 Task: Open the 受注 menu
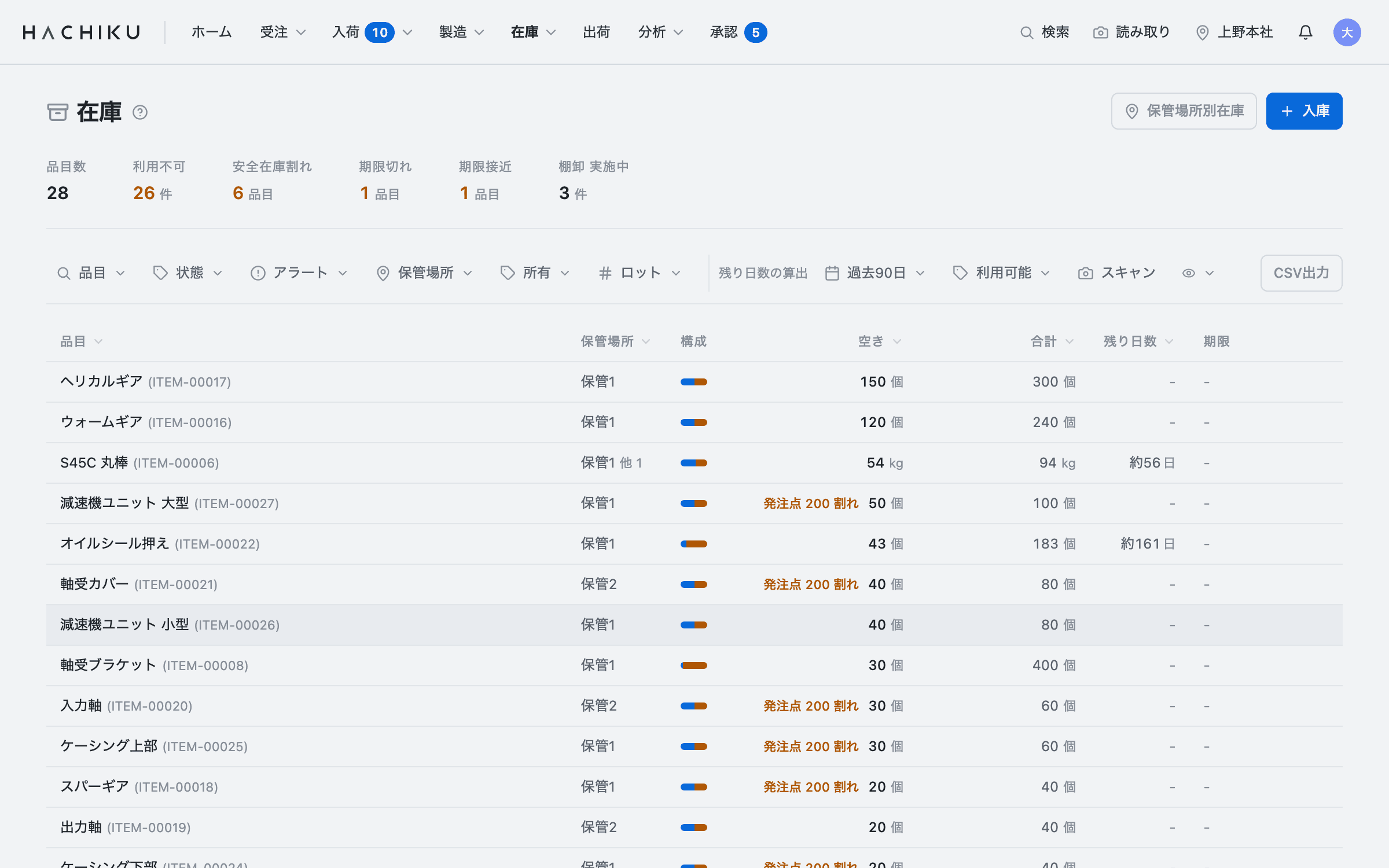[x=283, y=32]
